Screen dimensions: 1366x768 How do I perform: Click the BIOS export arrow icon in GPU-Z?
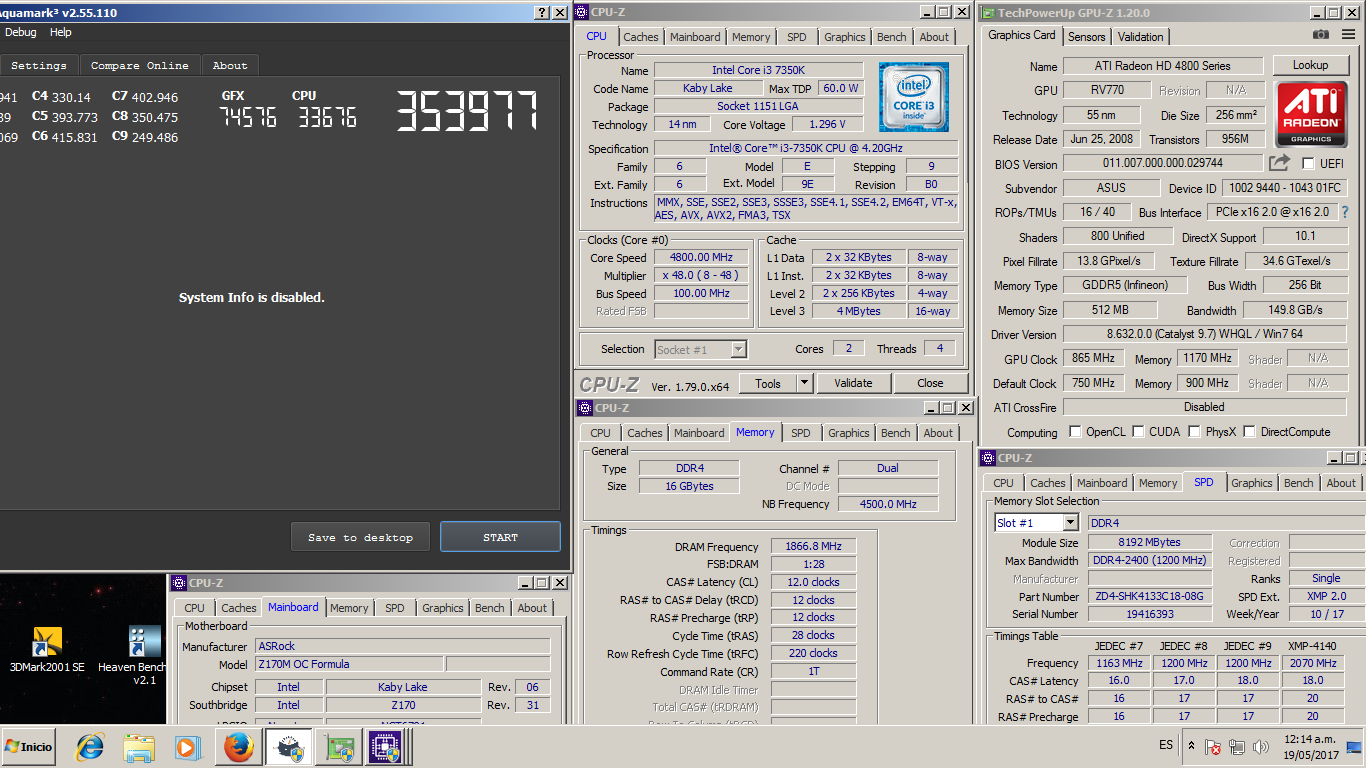point(1280,162)
